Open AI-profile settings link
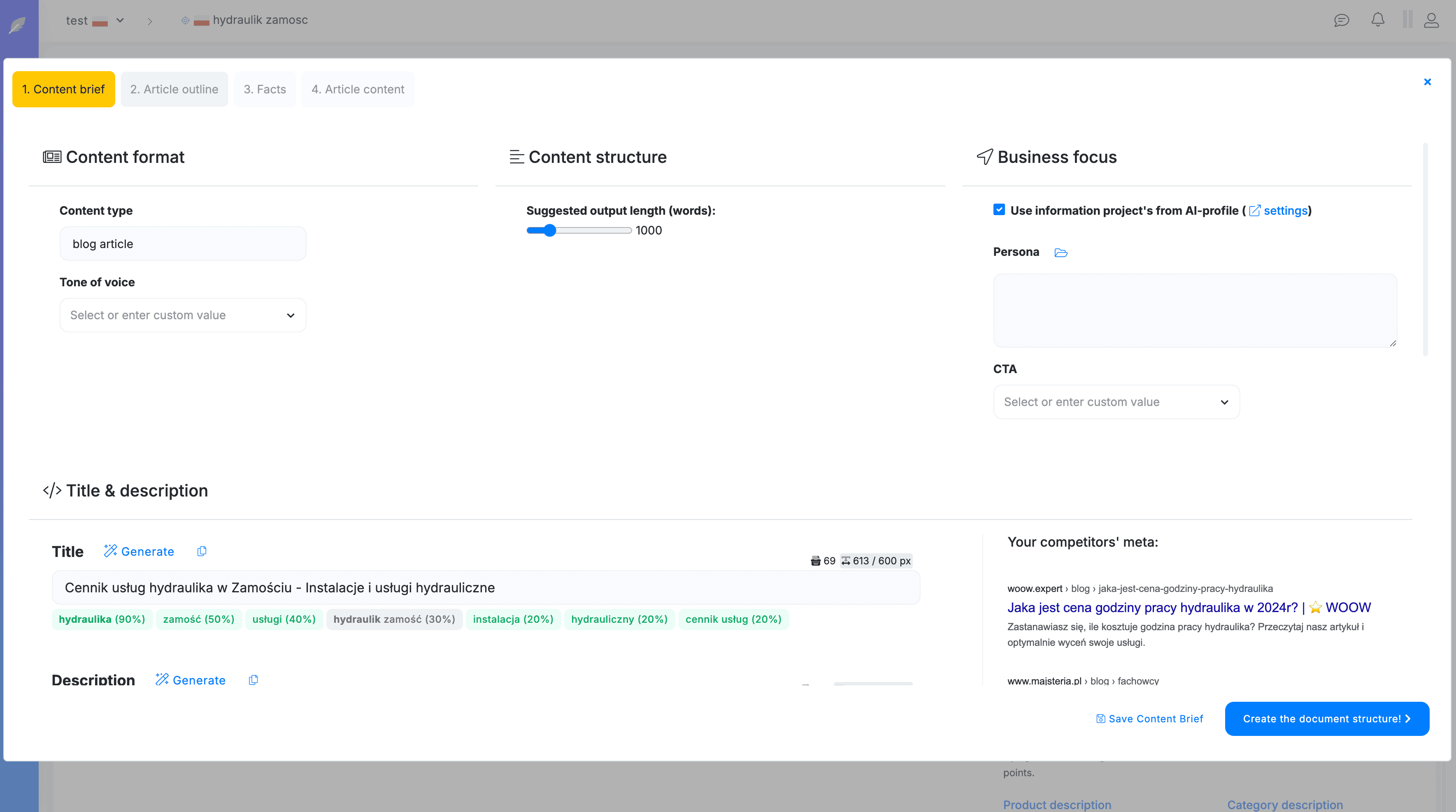Screen dimensions: 1456x812 (x=1285, y=211)
